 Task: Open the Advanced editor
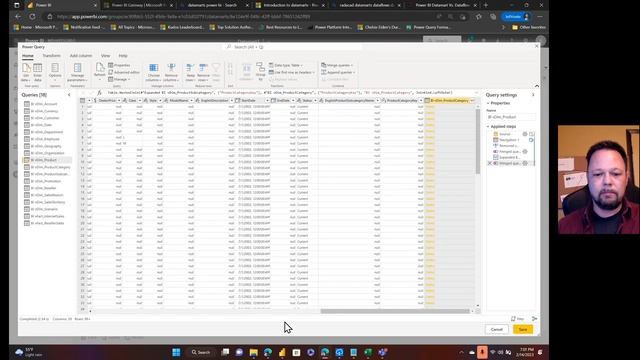(x=124, y=72)
